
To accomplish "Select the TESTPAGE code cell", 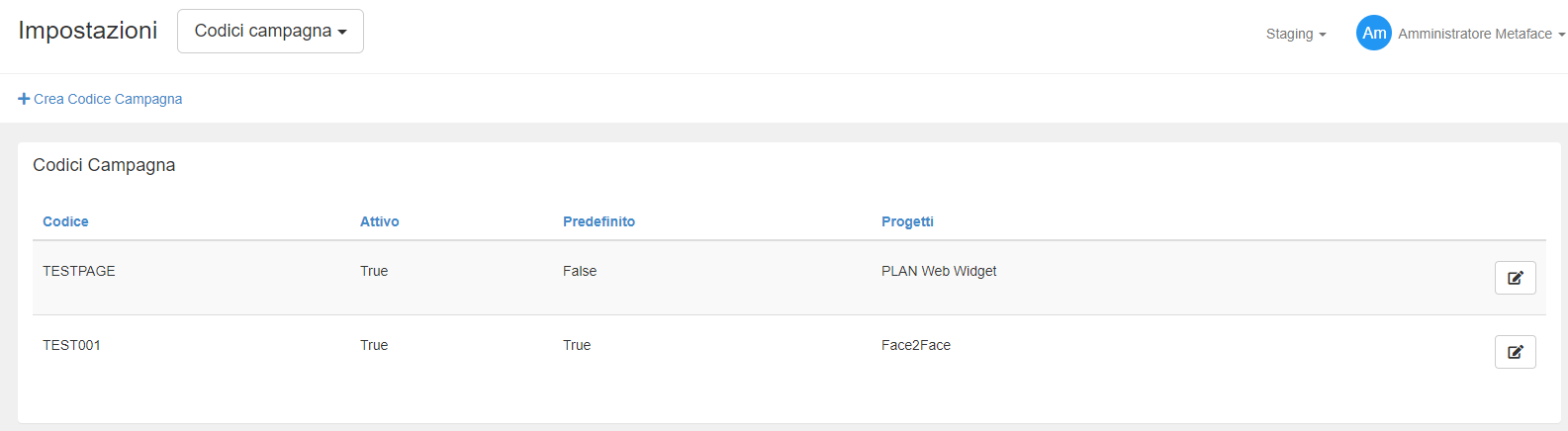I will point(79,271).
